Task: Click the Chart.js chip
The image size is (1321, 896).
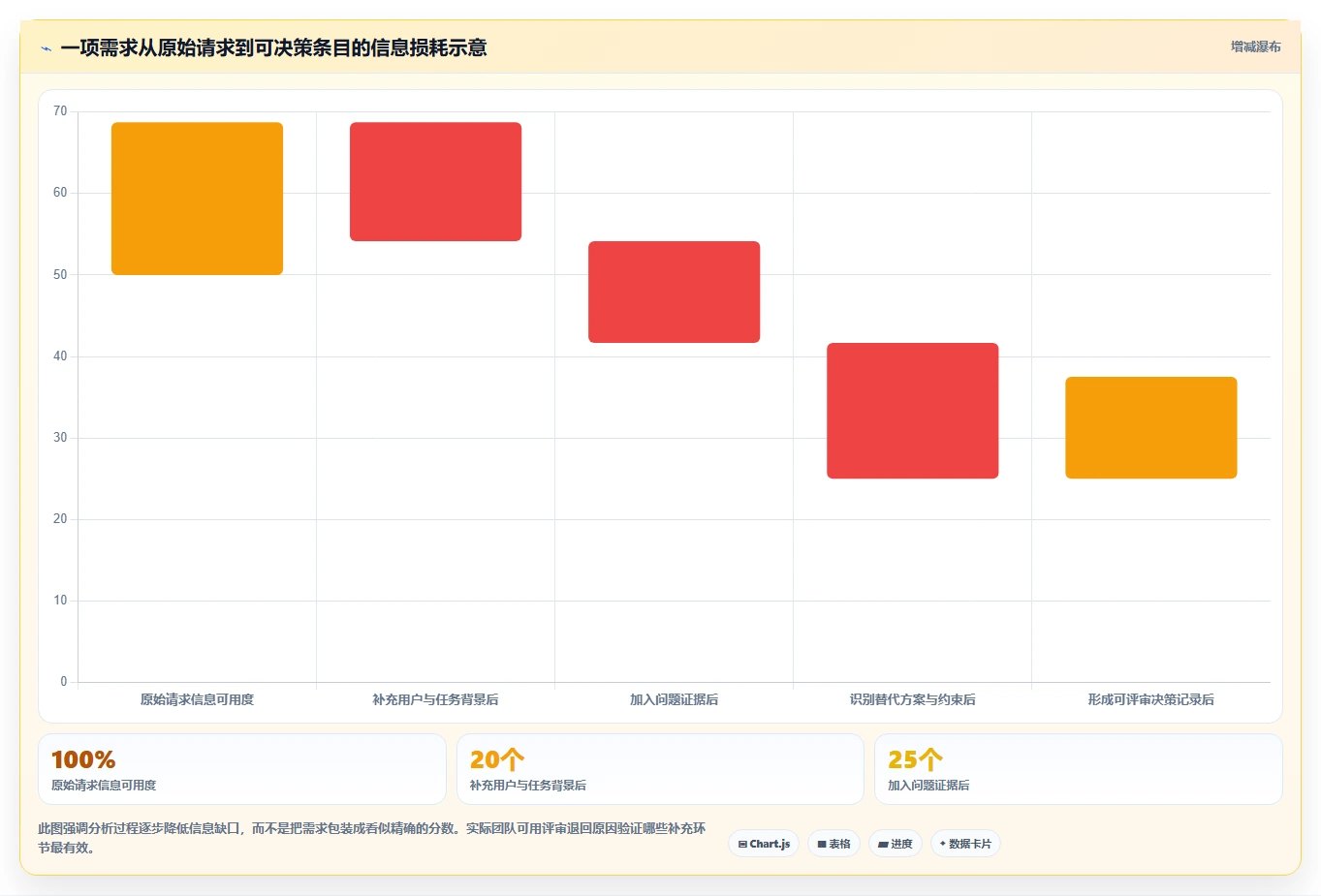Action: click(764, 844)
